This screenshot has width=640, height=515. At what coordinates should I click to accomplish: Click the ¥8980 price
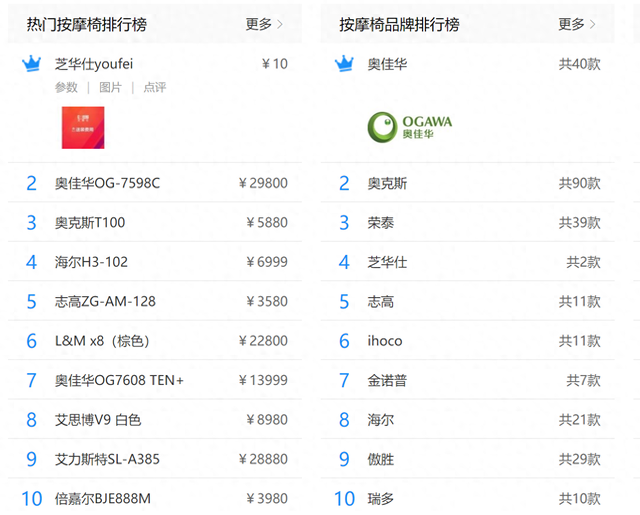[267, 420]
